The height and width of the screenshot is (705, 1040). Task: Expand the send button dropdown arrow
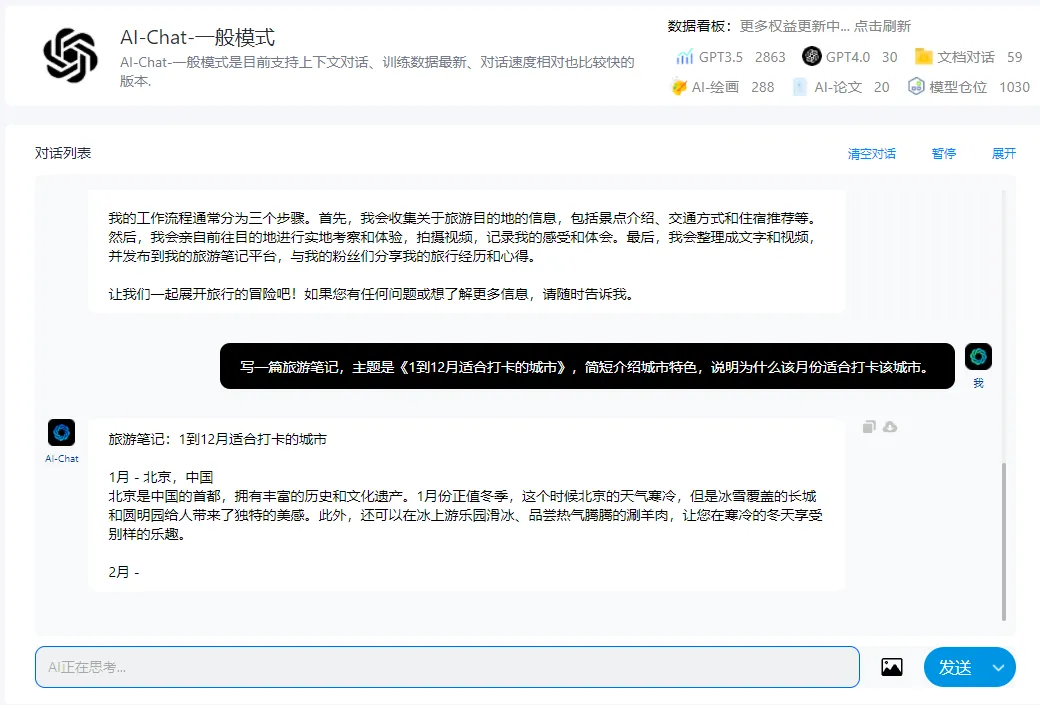998,667
